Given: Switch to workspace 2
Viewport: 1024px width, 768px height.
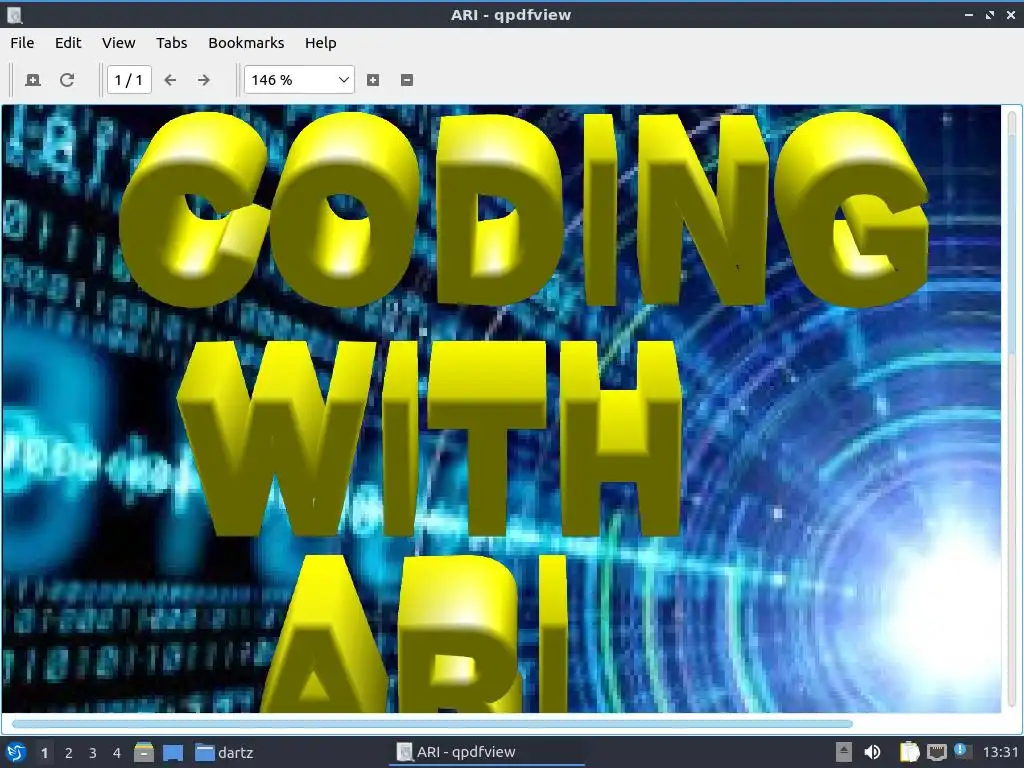Looking at the screenshot, I should pyautogui.click(x=69, y=753).
